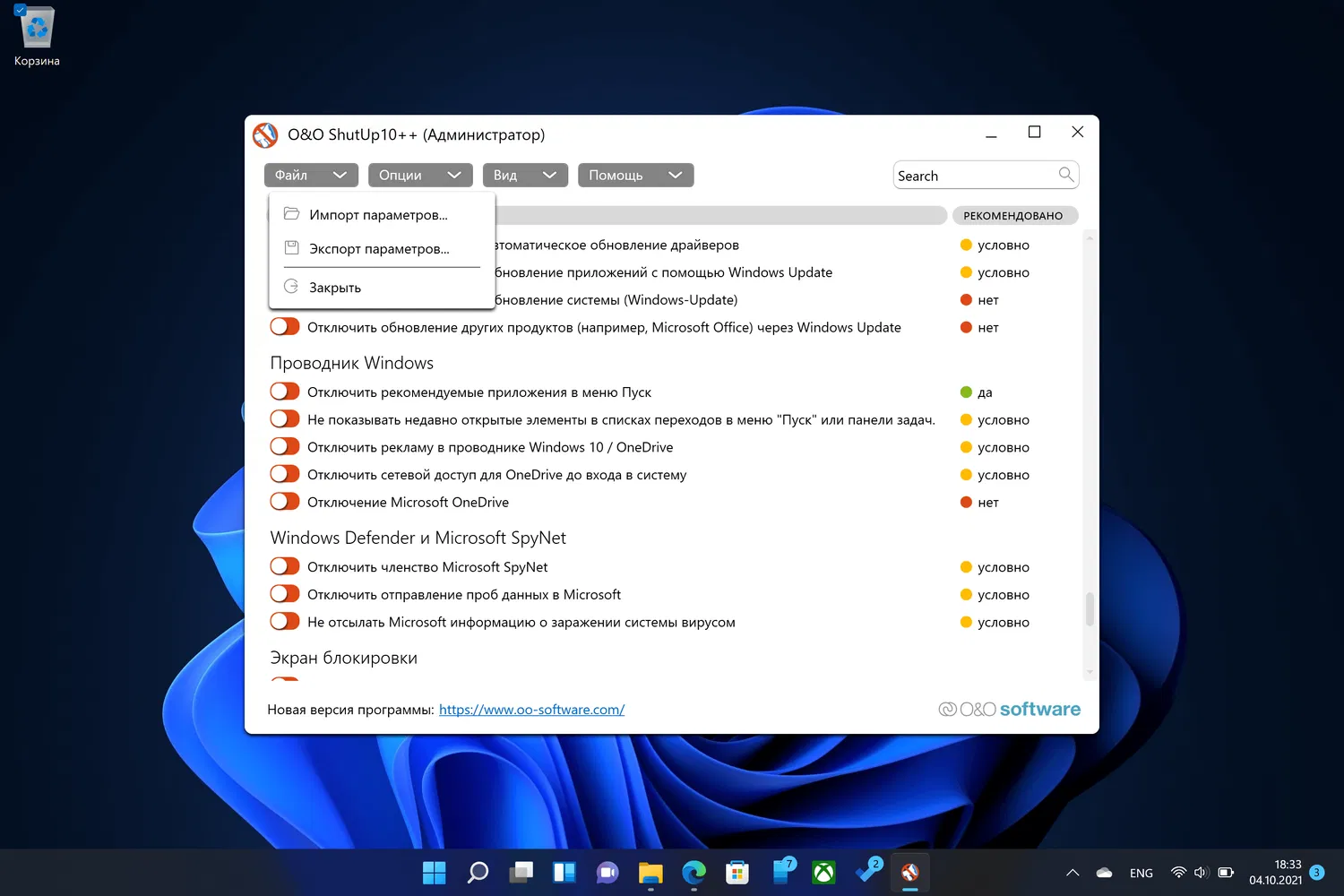1344x896 pixels.
Task: Click the РЕКОМЕНДОВАНО column header
Action: tap(1014, 216)
